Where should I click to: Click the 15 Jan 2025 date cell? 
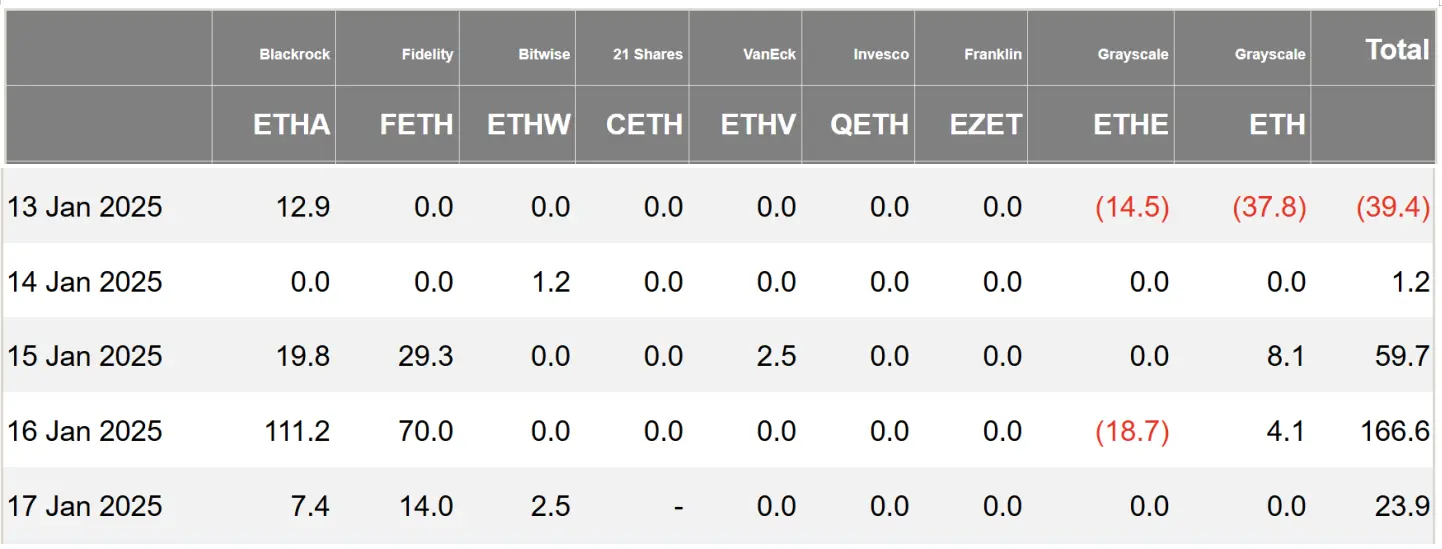(85, 356)
